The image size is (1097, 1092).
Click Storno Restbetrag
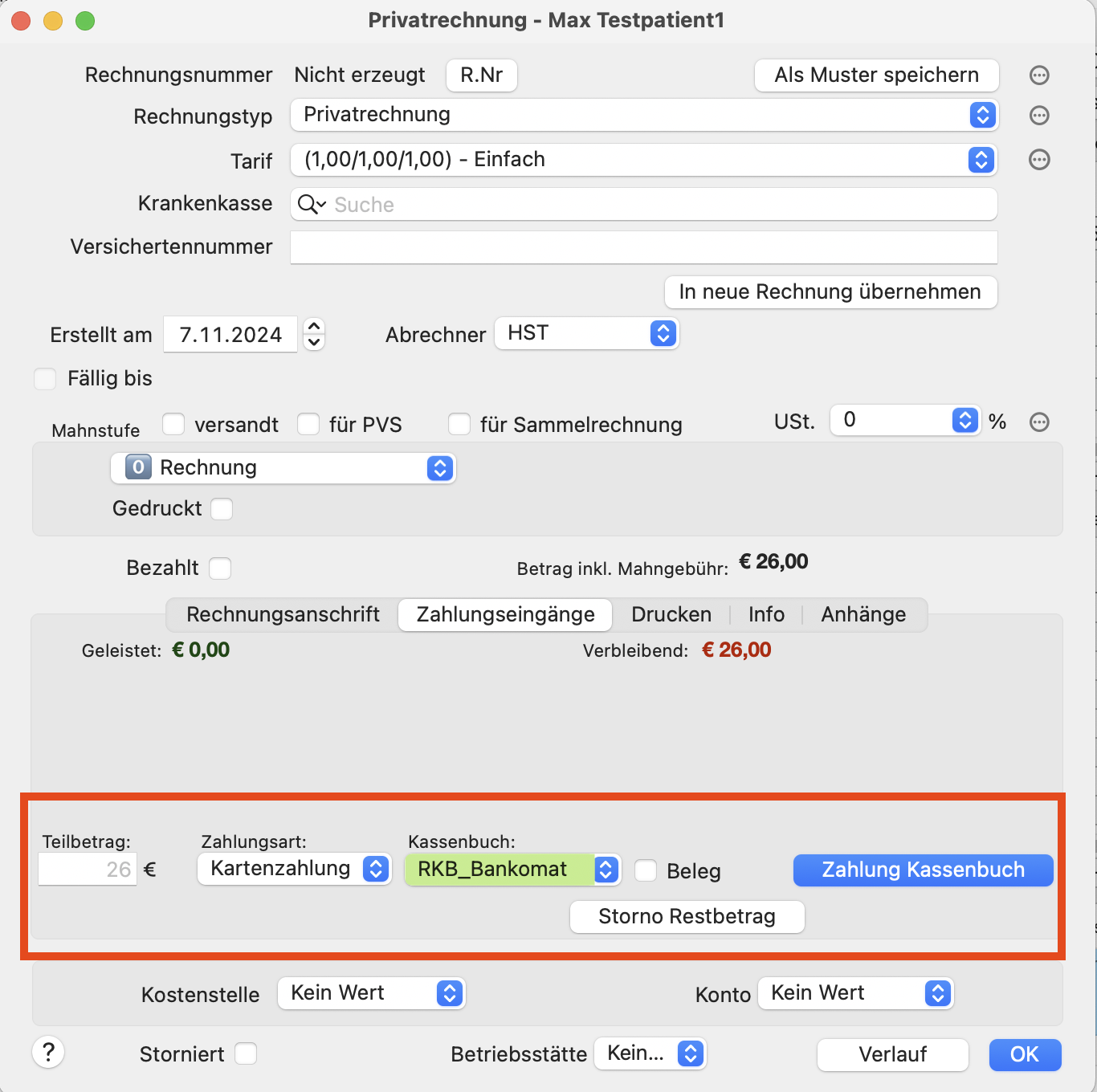pos(687,917)
